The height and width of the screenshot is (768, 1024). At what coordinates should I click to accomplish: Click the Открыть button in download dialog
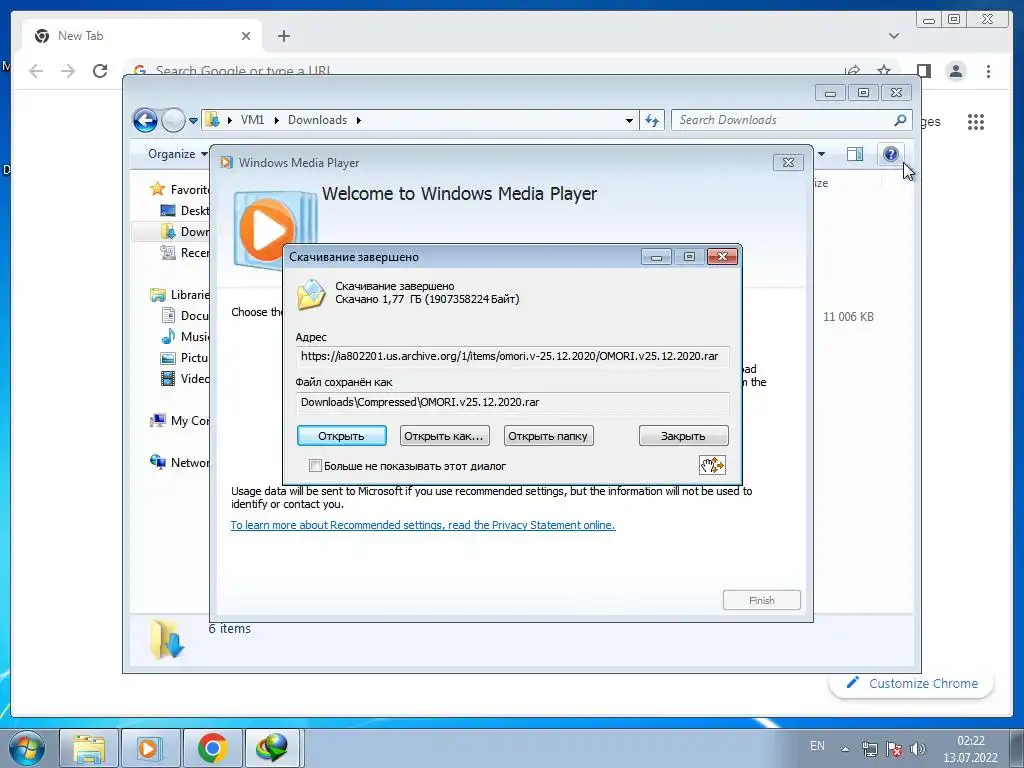pyautogui.click(x=342, y=436)
